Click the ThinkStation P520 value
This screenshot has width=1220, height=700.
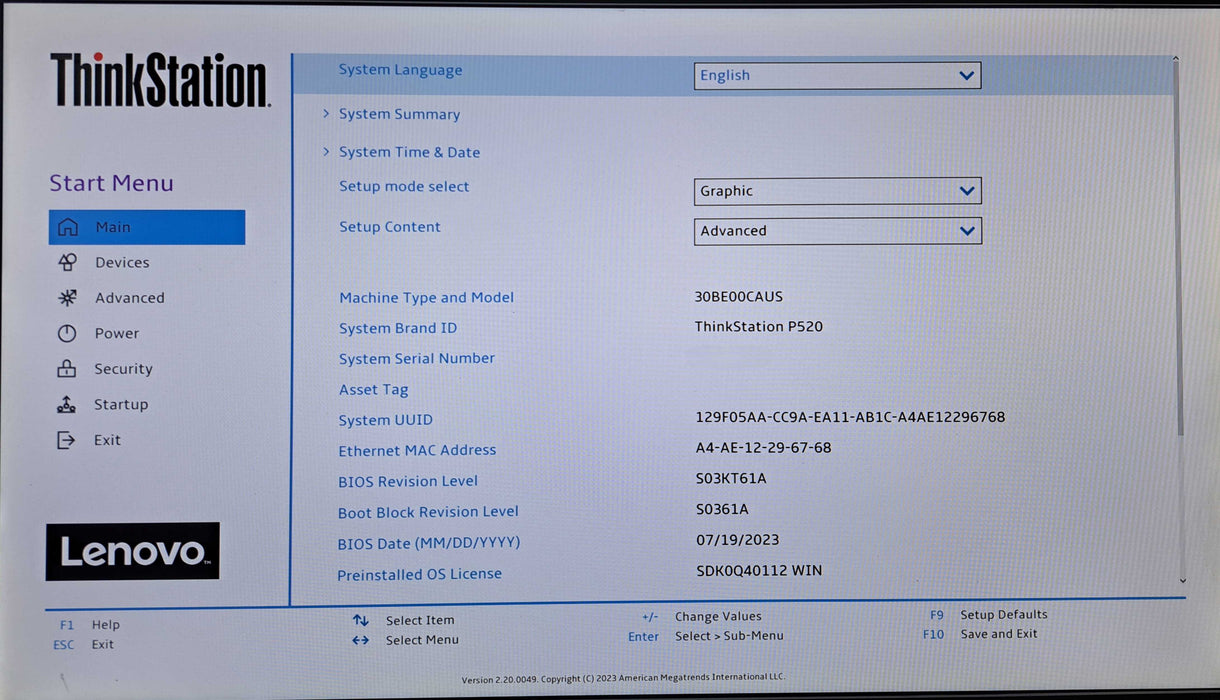point(759,326)
